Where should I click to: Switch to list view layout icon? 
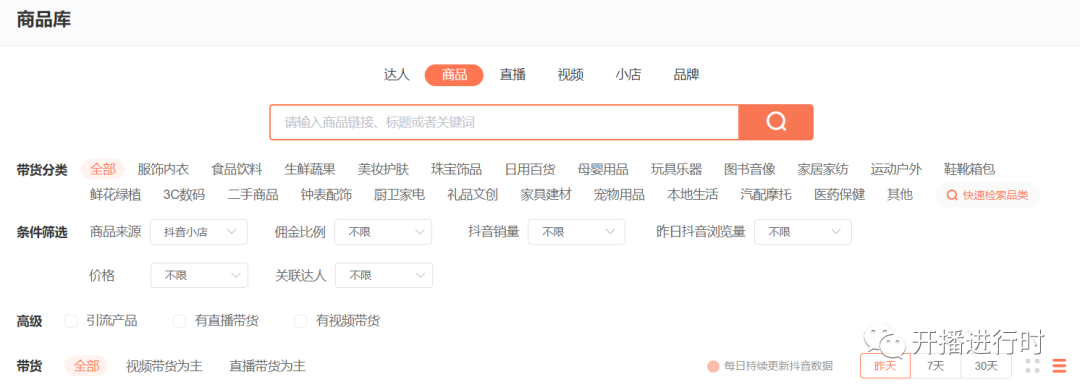pos(1059,366)
